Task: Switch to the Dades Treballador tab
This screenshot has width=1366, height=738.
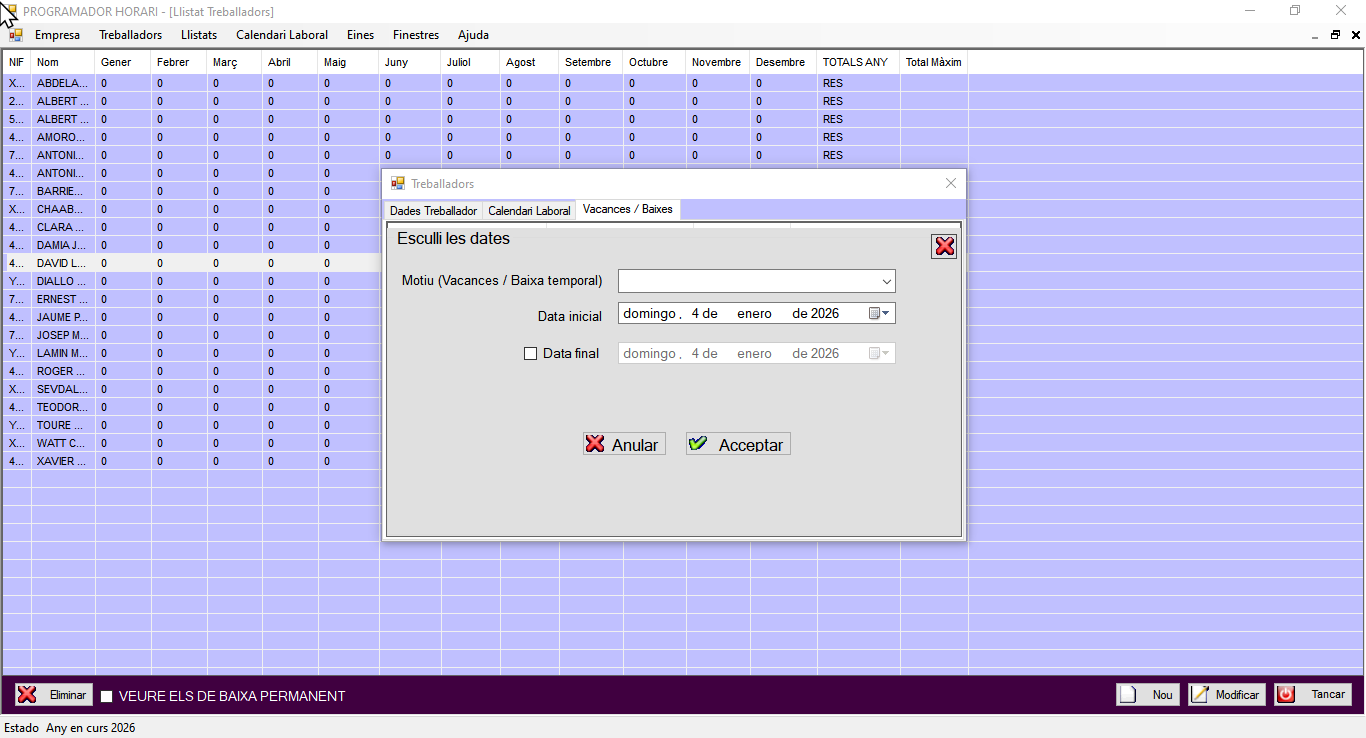Action: [x=433, y=211]
